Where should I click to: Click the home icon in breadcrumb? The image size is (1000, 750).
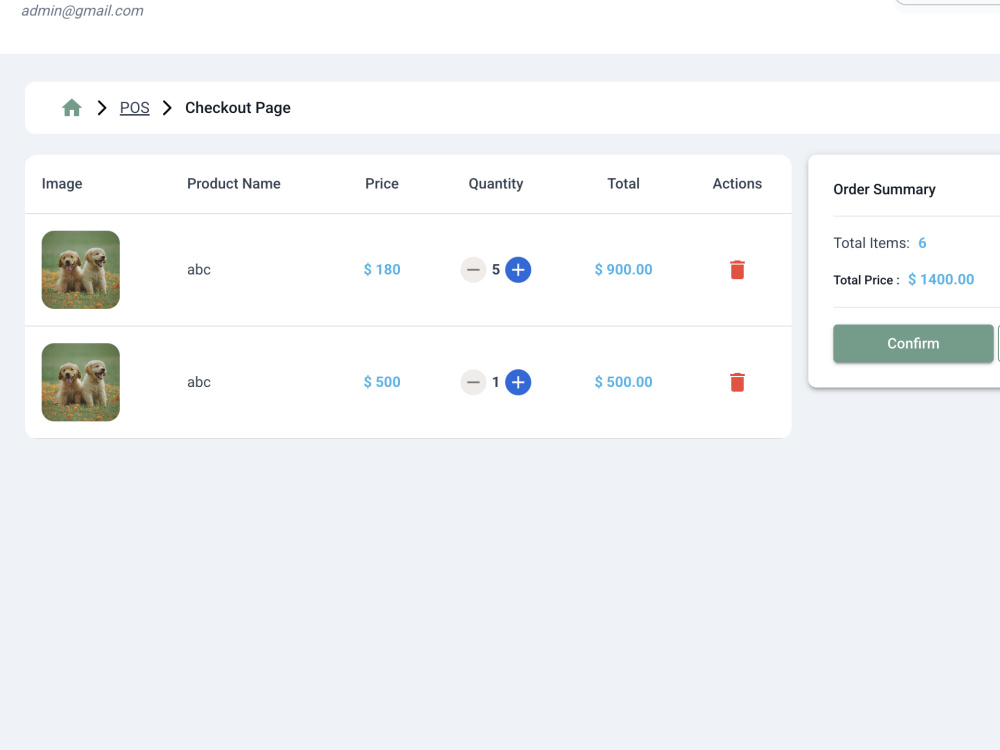pyautogui.click(x=72, y=108)
